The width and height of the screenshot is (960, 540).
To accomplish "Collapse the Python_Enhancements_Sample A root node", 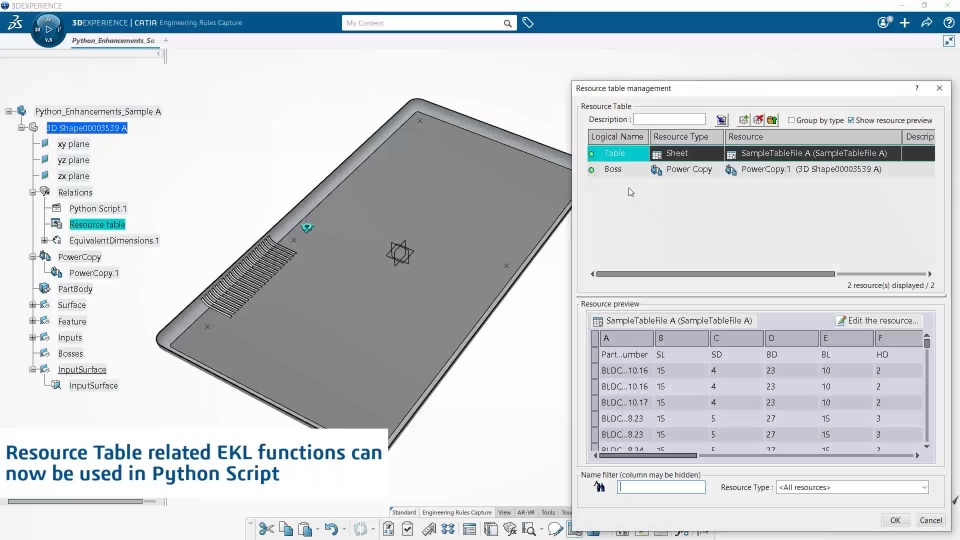I will tap(9, 111).
